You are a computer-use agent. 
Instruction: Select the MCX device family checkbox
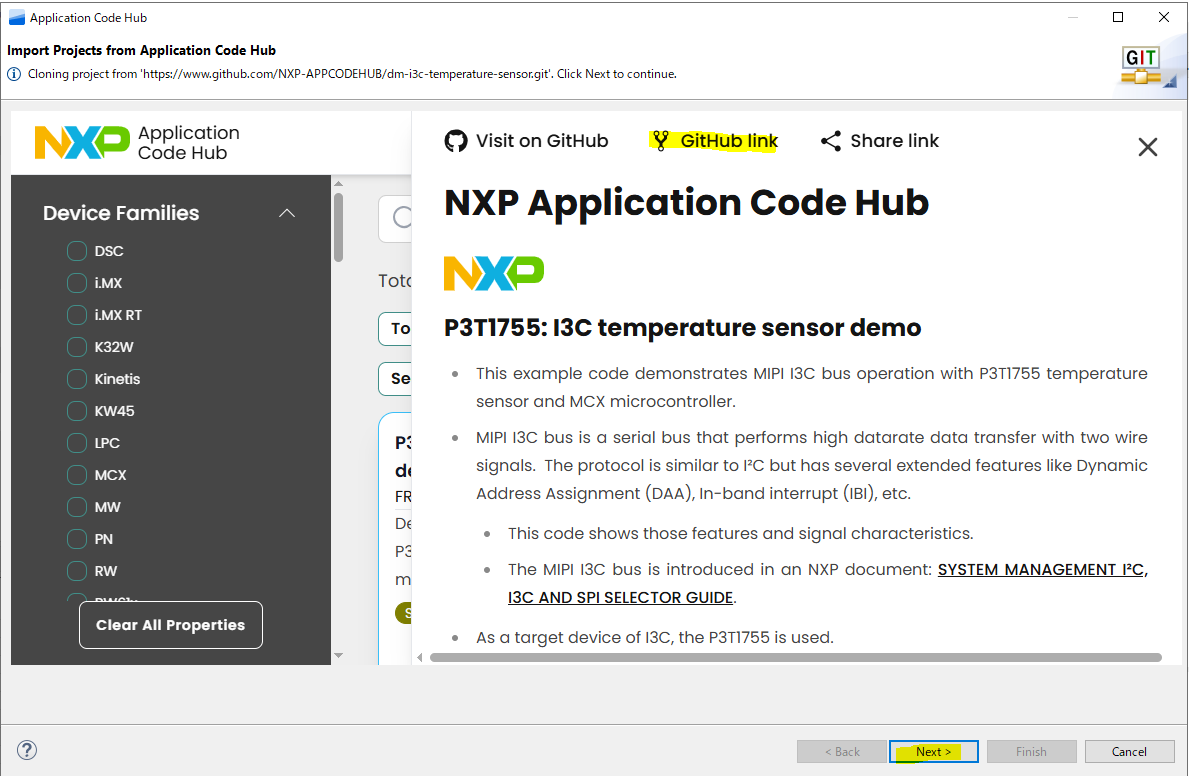[77, 475]
